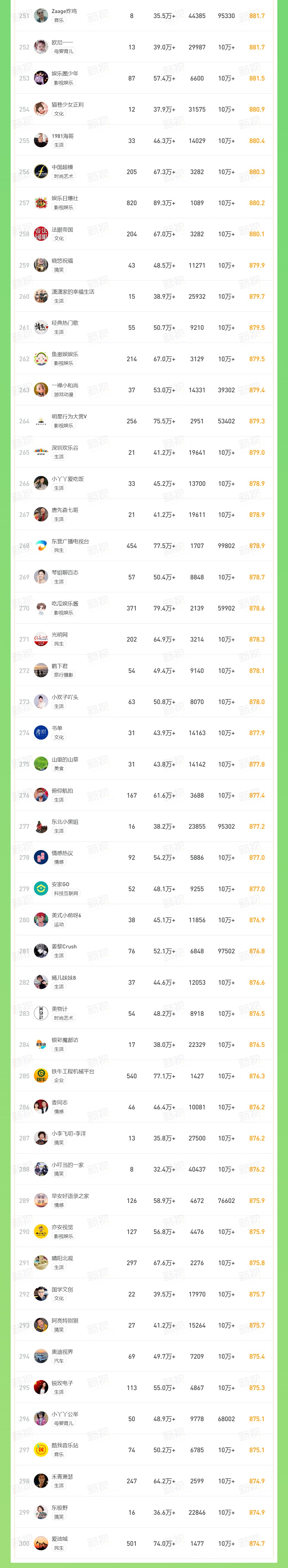The width and height of the screenshot is (288, 1568).
Task: Click the 书单 blue avatar icon
Action: point(41,733)
